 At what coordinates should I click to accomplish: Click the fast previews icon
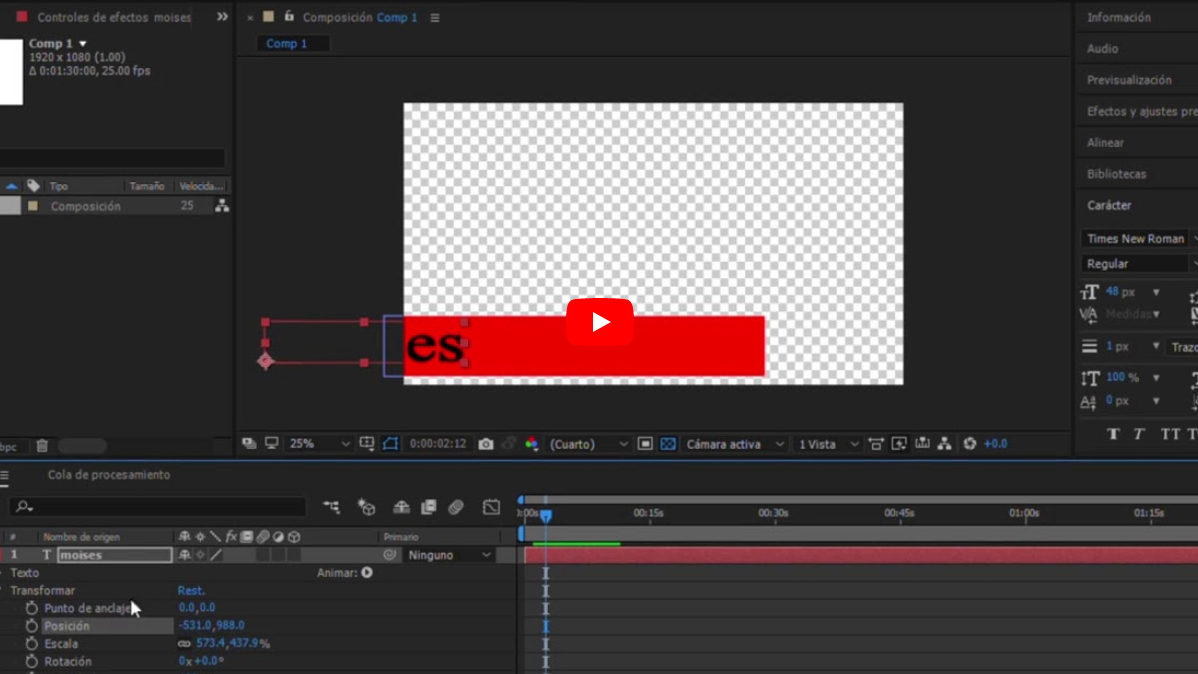pos(899,444)
